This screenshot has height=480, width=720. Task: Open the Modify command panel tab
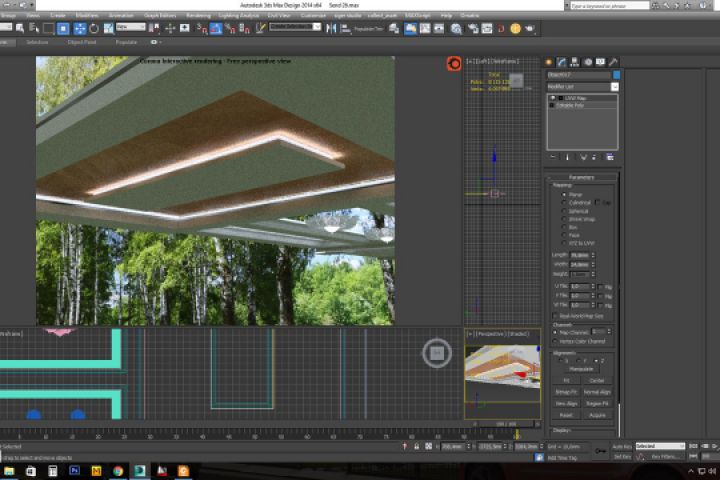click(562, 62)
